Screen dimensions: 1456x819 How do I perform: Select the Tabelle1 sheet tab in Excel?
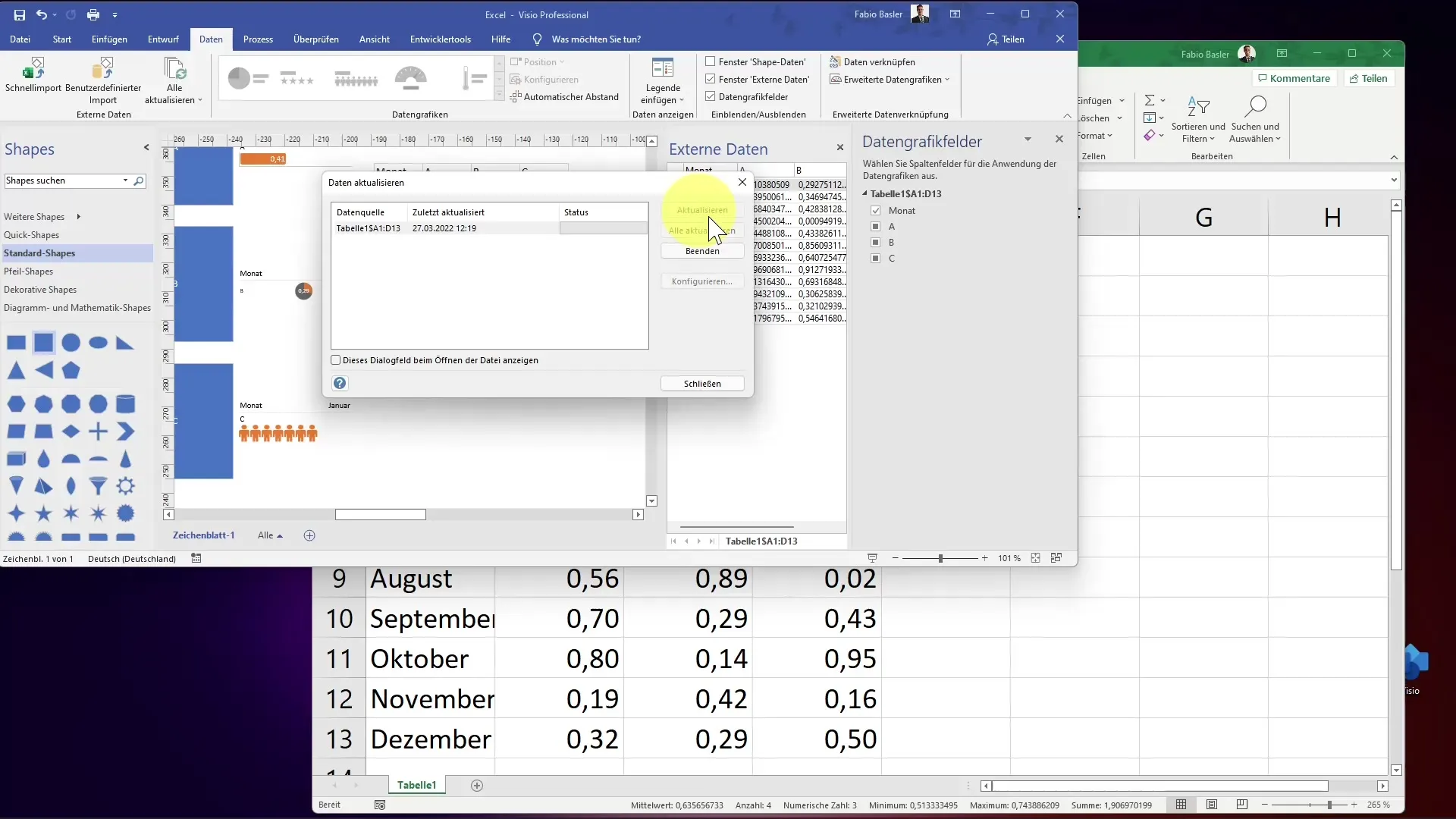coord(417,786)
